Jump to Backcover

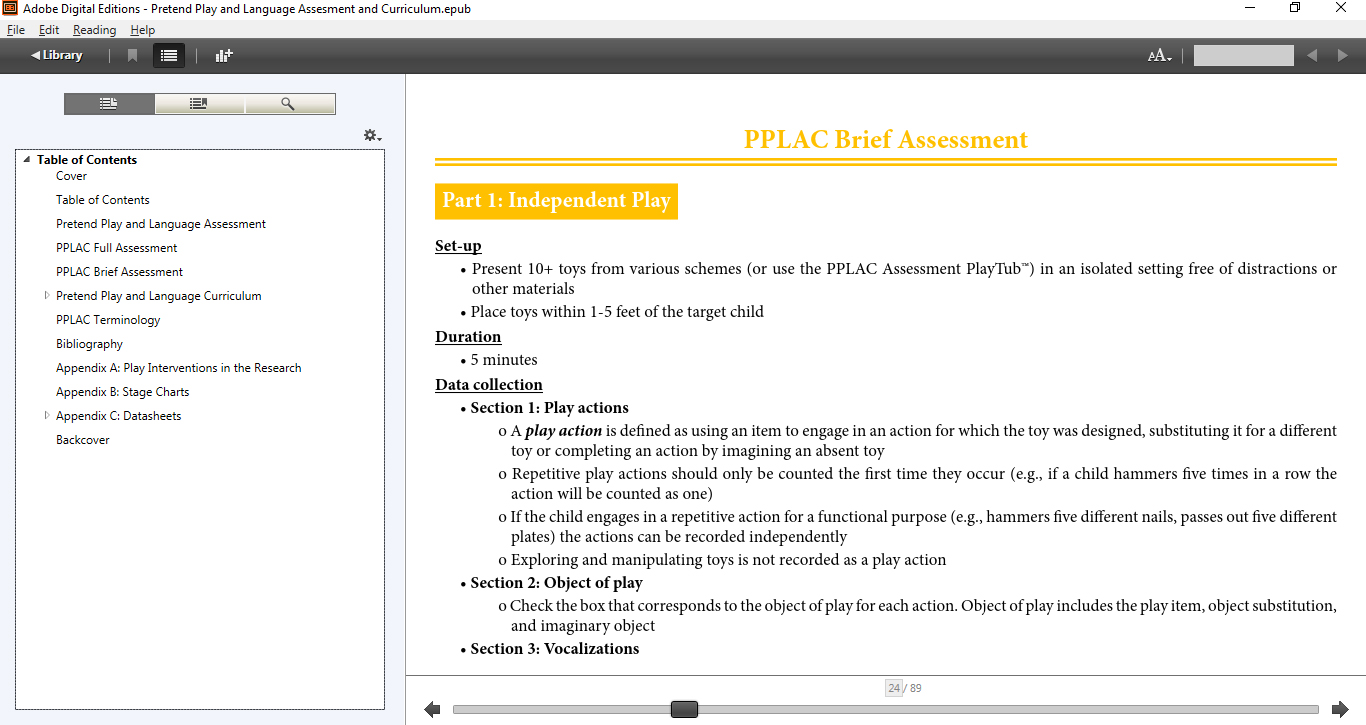point(83,440)
